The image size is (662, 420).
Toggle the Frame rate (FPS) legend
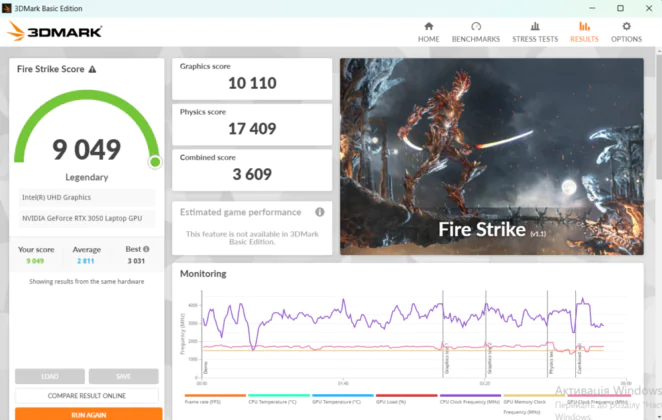[x=215, y=398]
